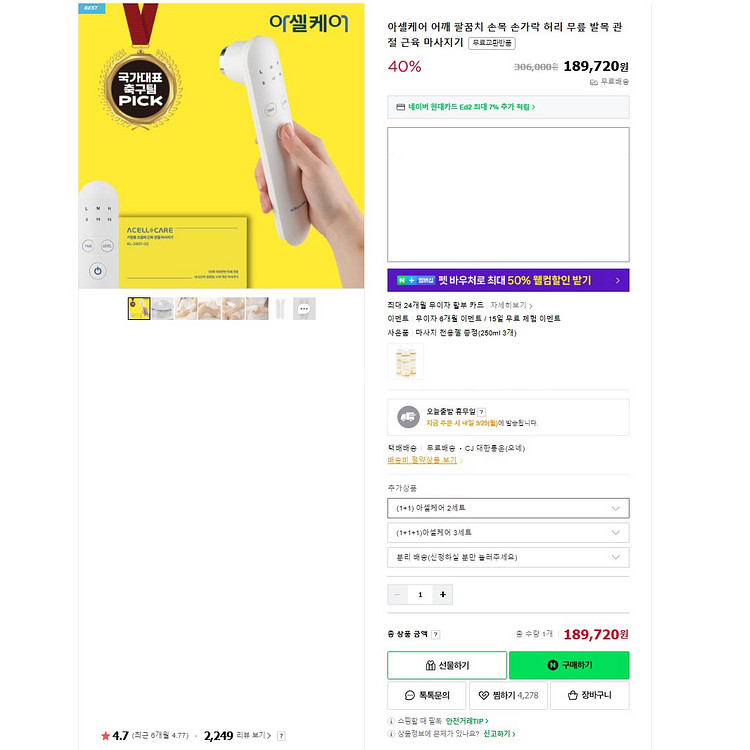This screenshot has height=750, width=750.
Task: Click the plus quantity button
Action: pyautogui.click(x=444, y=594)
